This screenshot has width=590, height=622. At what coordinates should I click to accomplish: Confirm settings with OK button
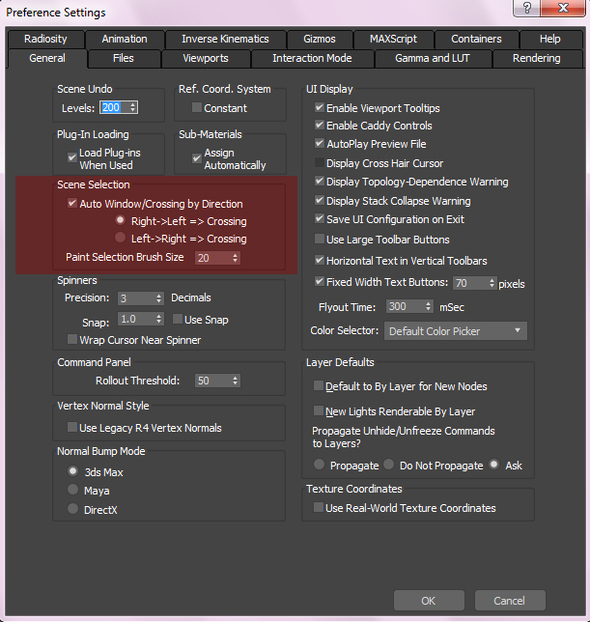(429, 601)
